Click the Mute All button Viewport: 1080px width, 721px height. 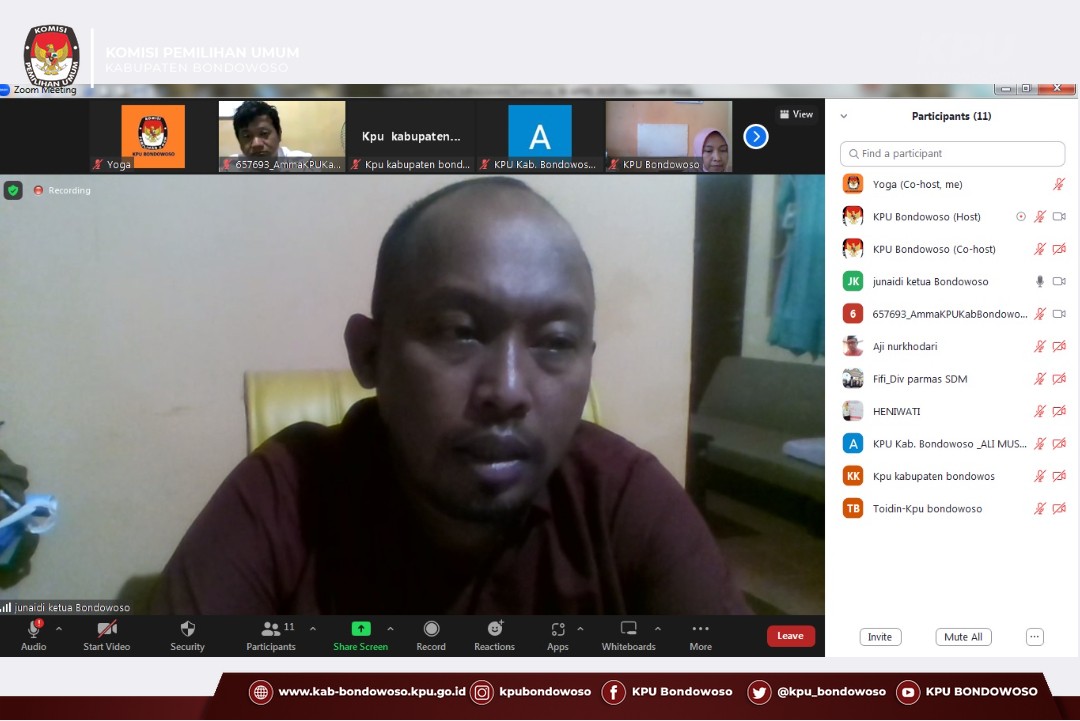click(x=963, y=637)
